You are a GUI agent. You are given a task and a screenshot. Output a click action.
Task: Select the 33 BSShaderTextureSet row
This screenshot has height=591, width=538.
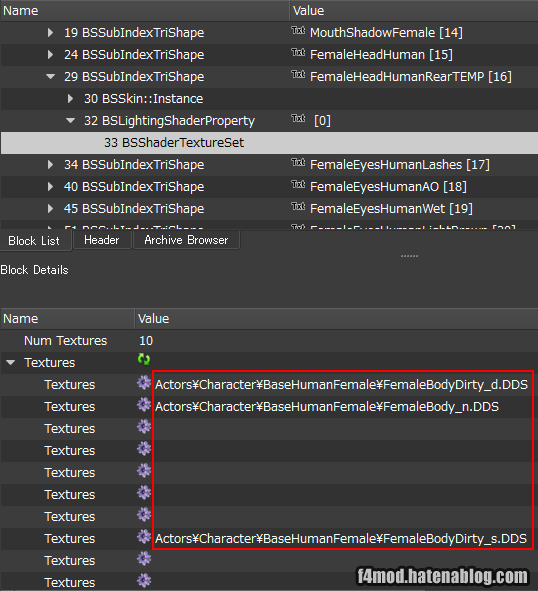point(269,143)
